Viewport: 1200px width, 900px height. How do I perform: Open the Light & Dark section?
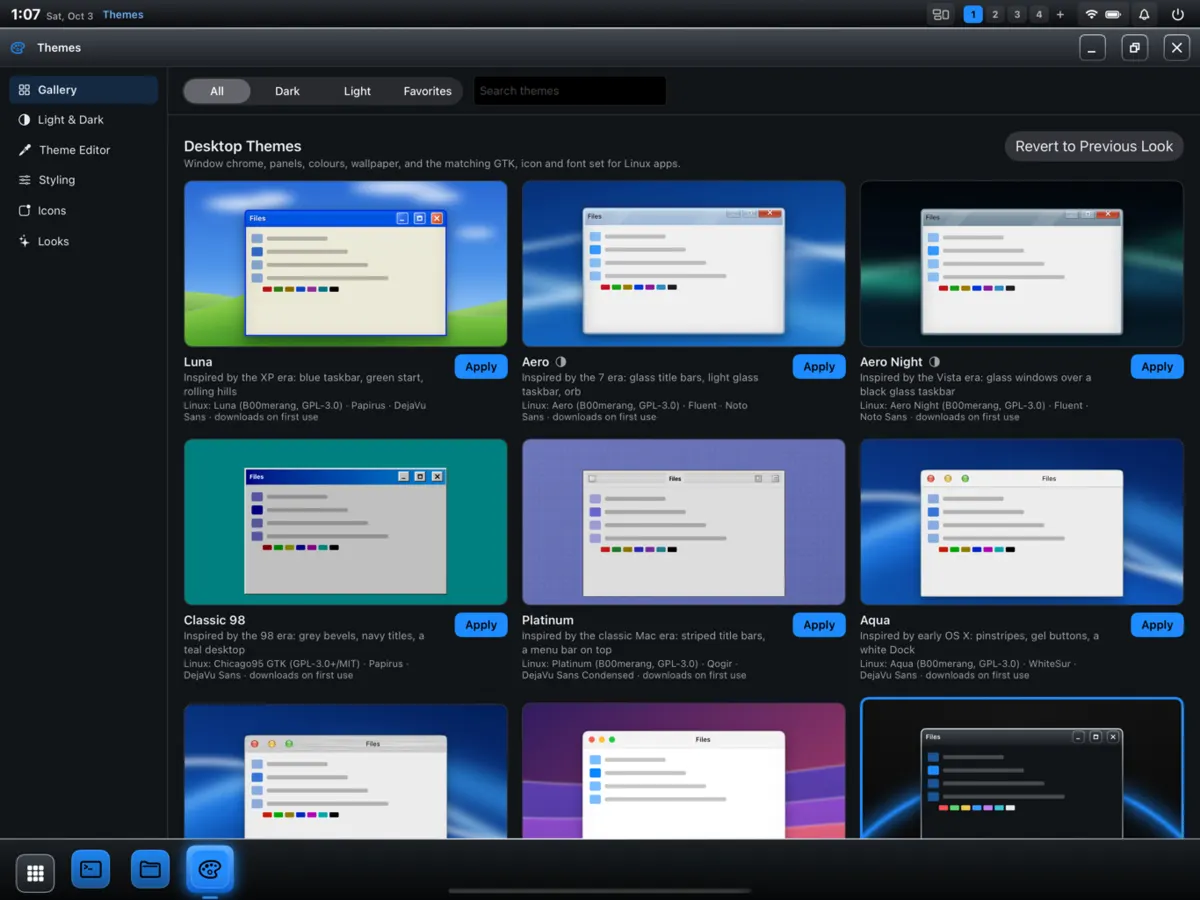click(84, 120)
